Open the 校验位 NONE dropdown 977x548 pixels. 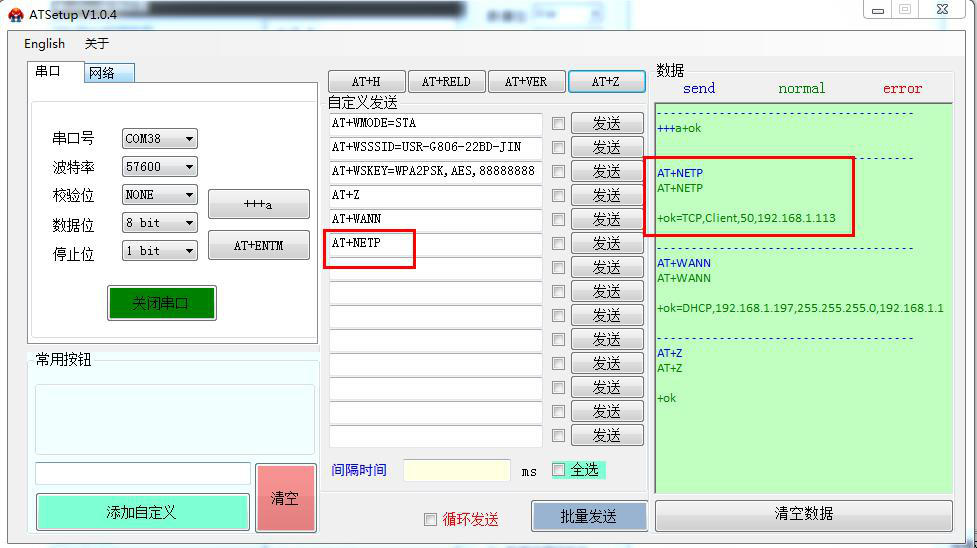pos(160,195)
